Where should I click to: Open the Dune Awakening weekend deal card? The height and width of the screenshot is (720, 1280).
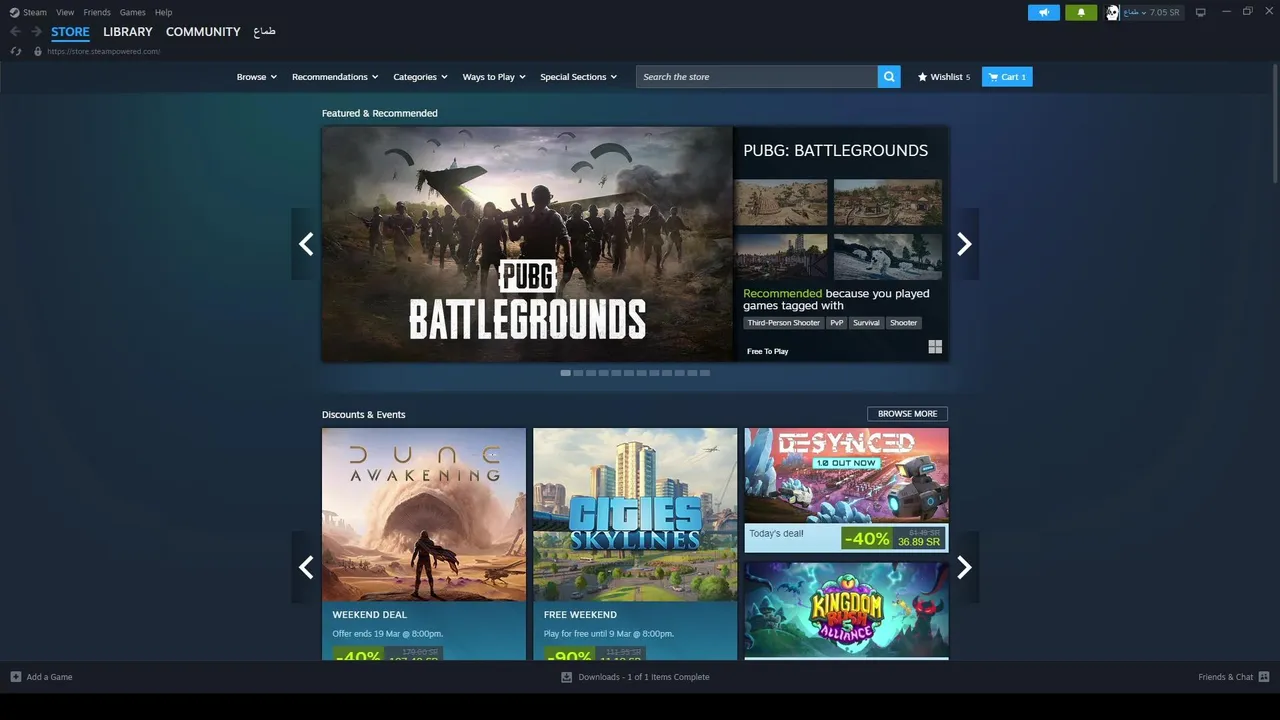(x=424, y=544)
